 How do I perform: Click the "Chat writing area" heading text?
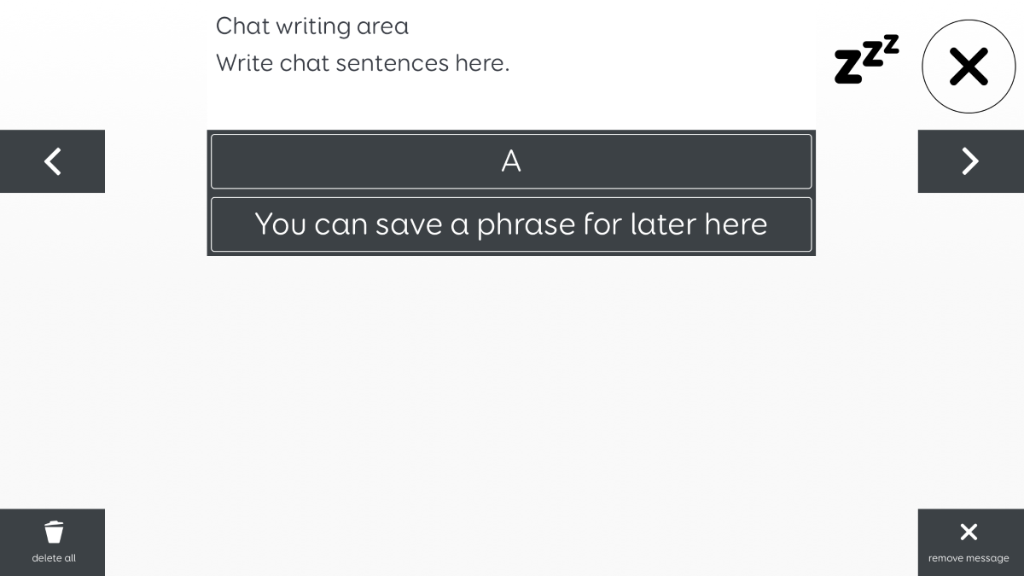point(312,26)
